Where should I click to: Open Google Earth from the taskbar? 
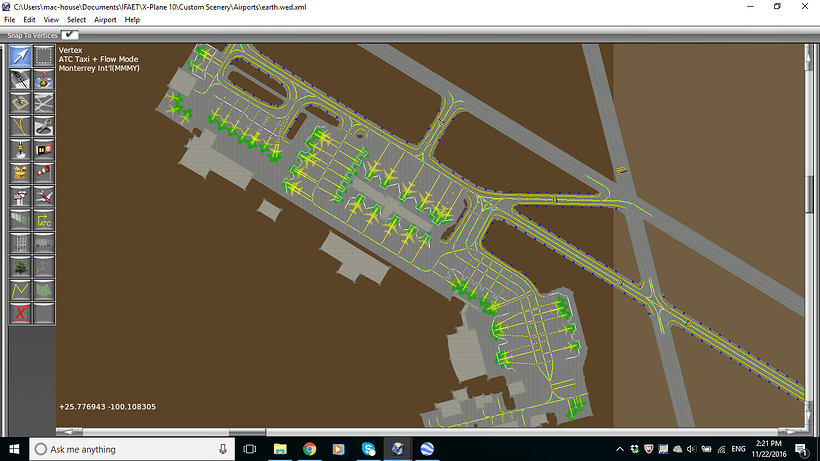pos(427,449)
